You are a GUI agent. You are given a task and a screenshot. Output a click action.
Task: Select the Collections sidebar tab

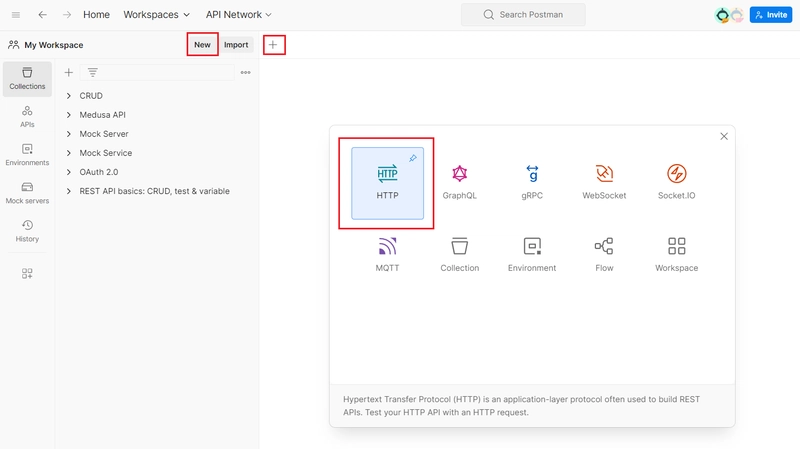click(x=27, y=79)
